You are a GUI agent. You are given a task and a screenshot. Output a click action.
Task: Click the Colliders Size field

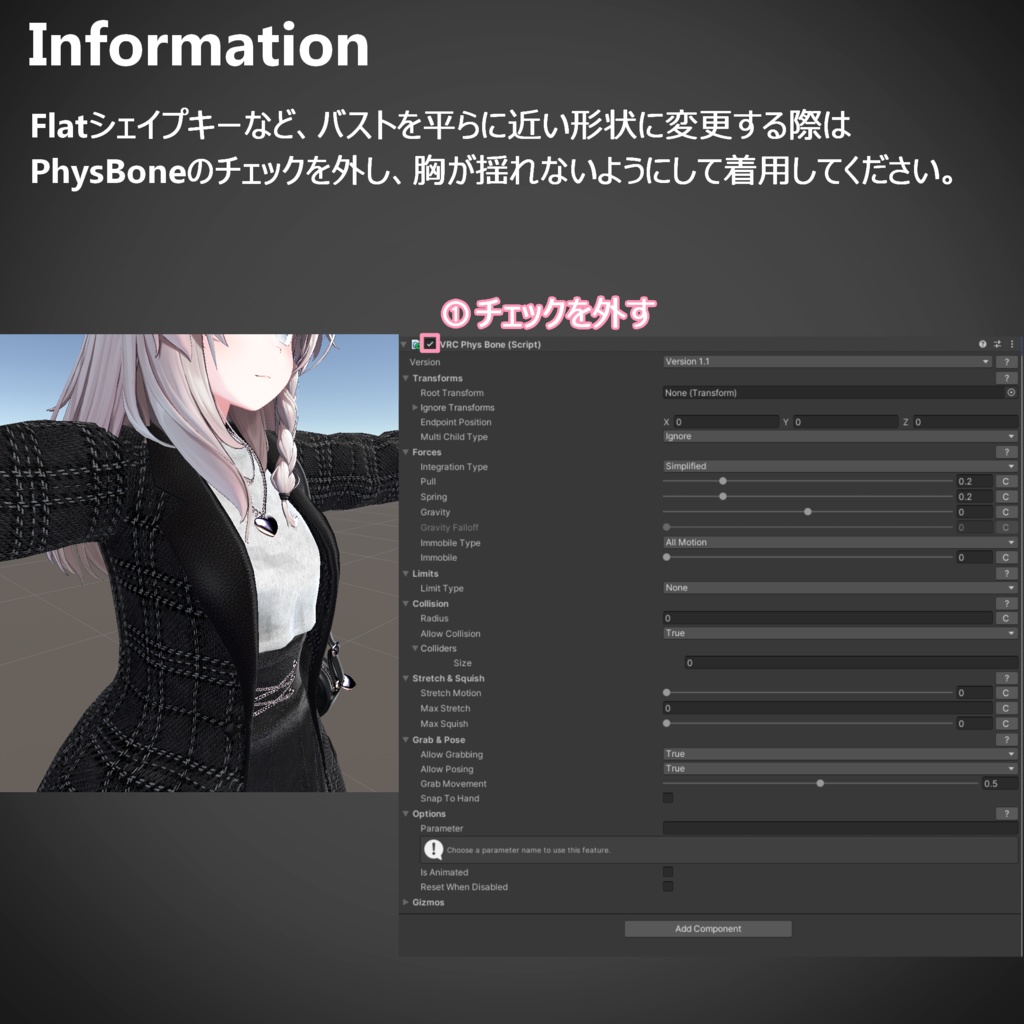851,663
